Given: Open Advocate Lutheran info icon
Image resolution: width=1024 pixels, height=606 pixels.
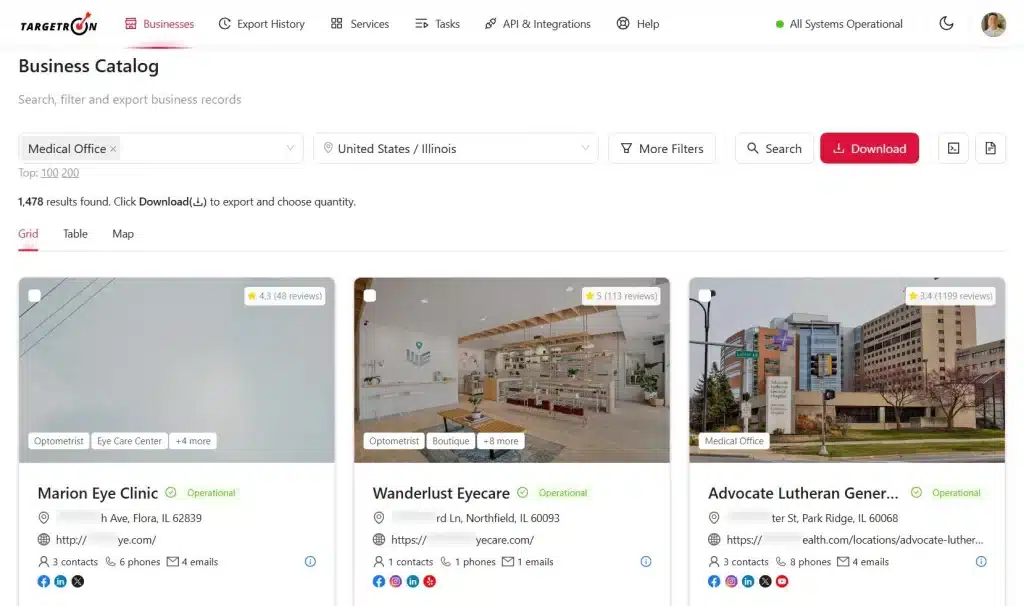Looking at the screenshot, I should (x=981, y=562).
